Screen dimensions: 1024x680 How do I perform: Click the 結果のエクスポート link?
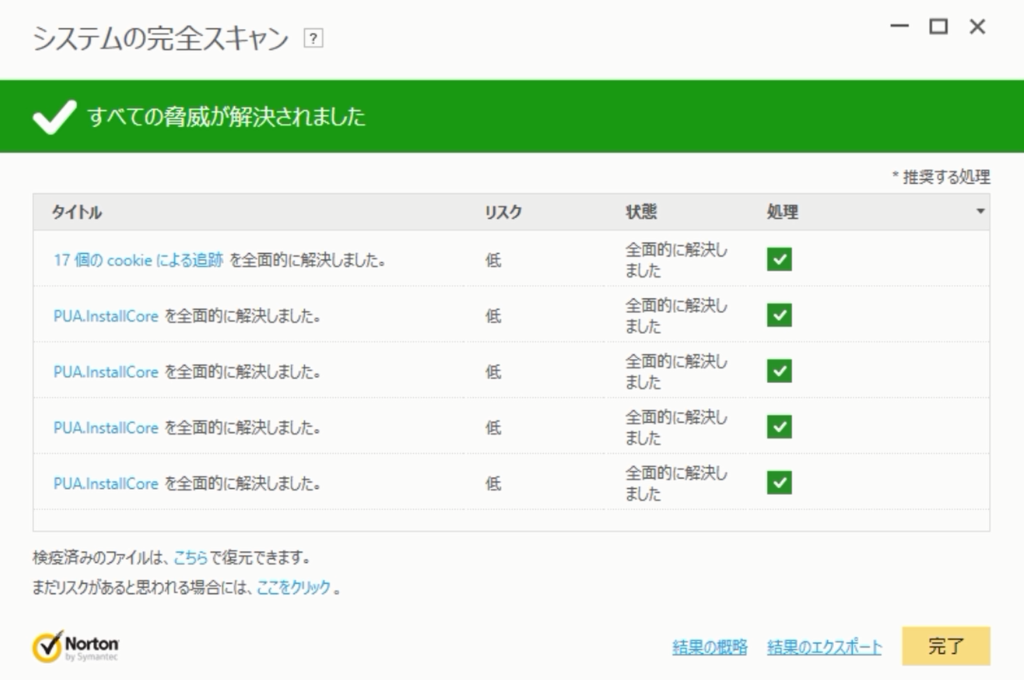(824, 647)
